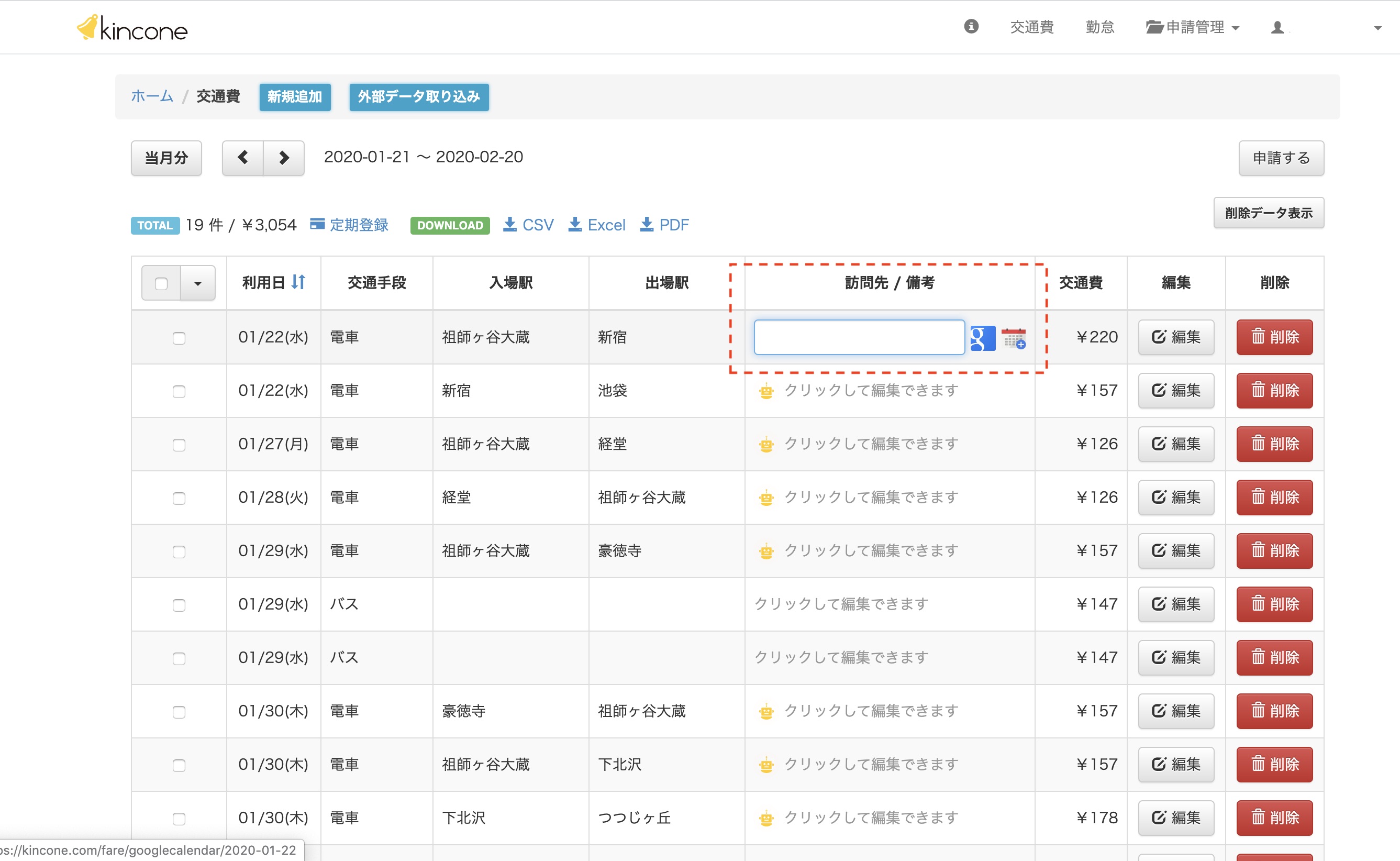Download the PDF file
Viewport: 1400px width, 861px height.
(664, 225)
